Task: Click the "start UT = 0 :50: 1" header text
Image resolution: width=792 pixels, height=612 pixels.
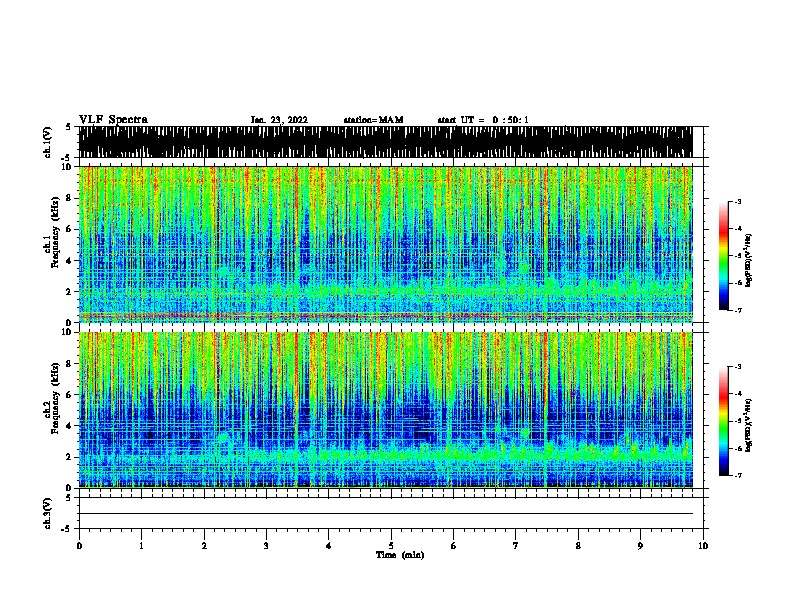Action: [483, 120]
